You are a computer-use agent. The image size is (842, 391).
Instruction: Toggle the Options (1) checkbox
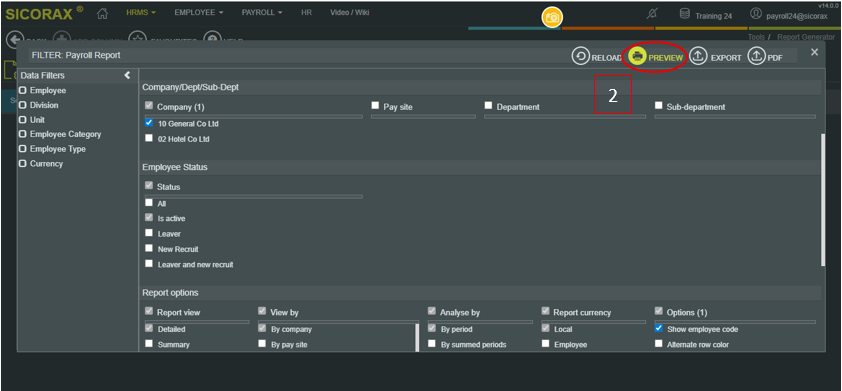tap(658, 312)
